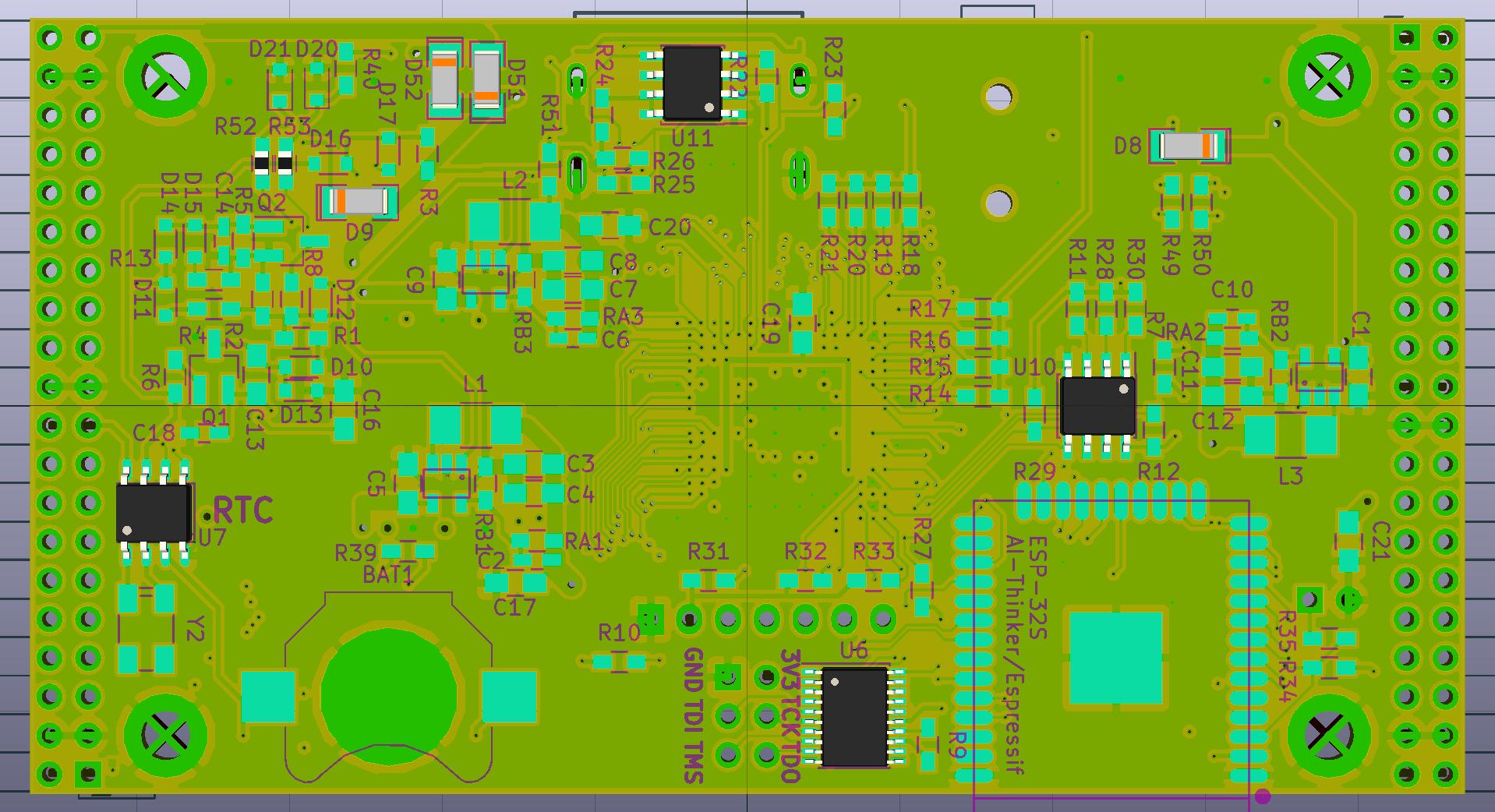
Task: Click the R12 reference label
Action: click(1159, 471)
